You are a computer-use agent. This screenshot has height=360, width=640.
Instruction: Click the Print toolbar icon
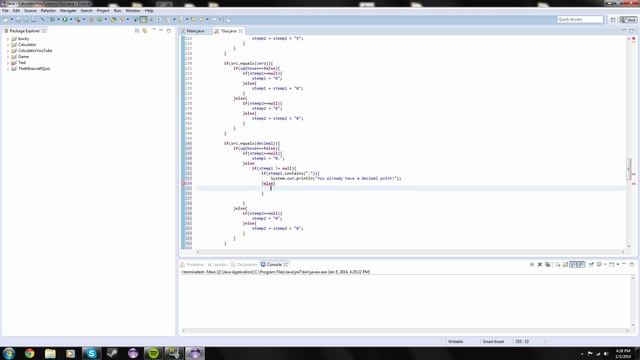34,20
